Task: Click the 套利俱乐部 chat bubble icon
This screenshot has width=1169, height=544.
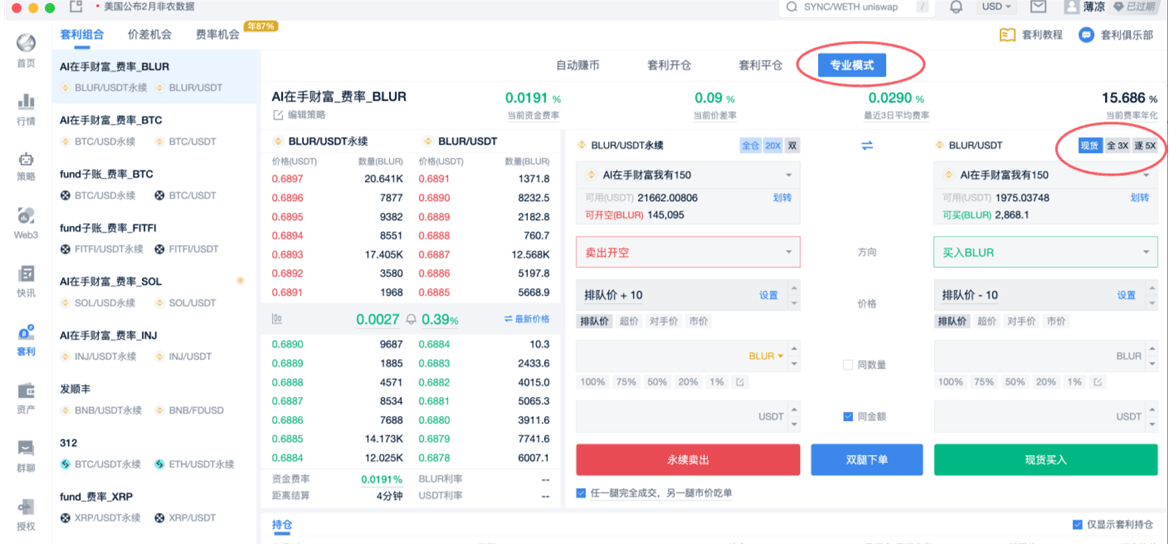Action: point(1086,34)
